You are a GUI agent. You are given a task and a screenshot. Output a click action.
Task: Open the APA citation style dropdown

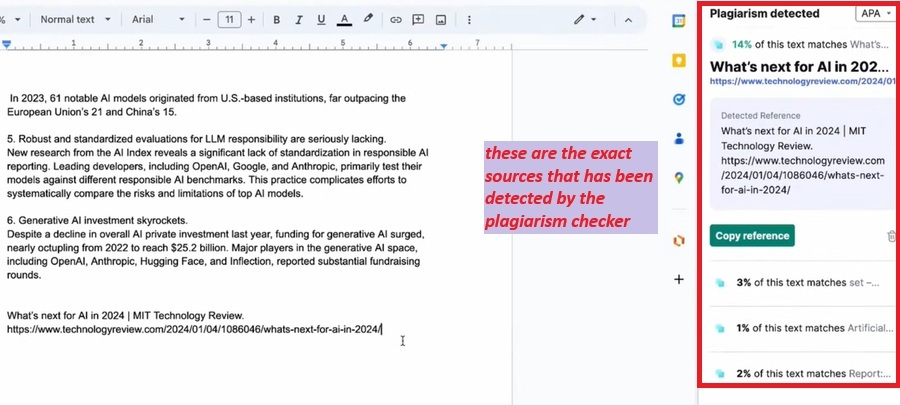[874, 13]
